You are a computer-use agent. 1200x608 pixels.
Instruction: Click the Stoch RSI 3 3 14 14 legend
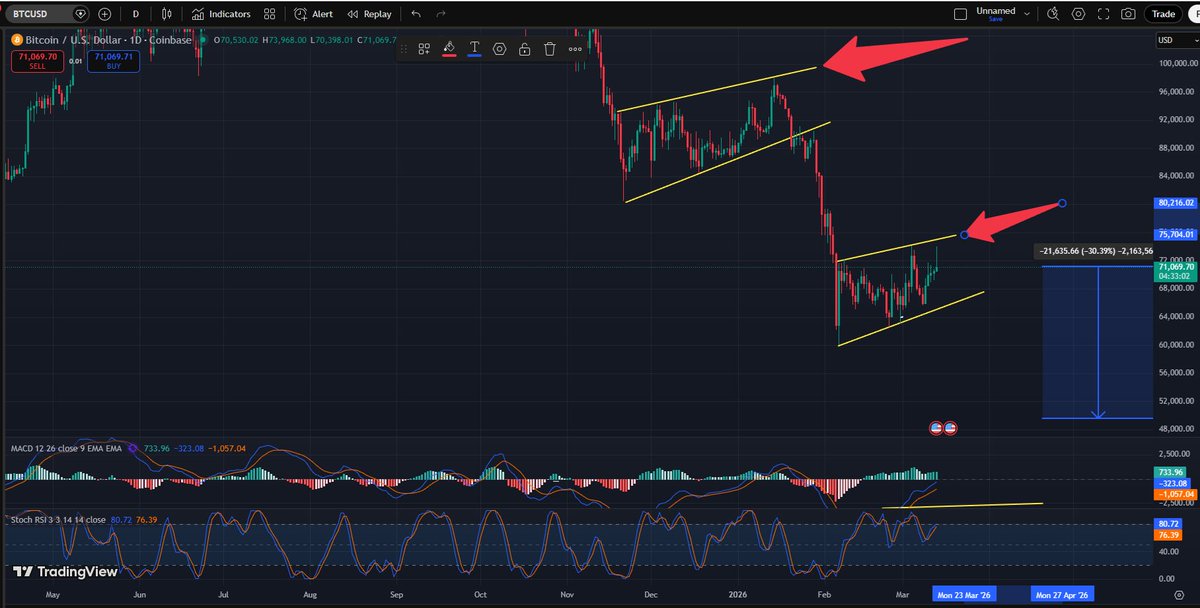pyautogui.click(x=56, y=520)
